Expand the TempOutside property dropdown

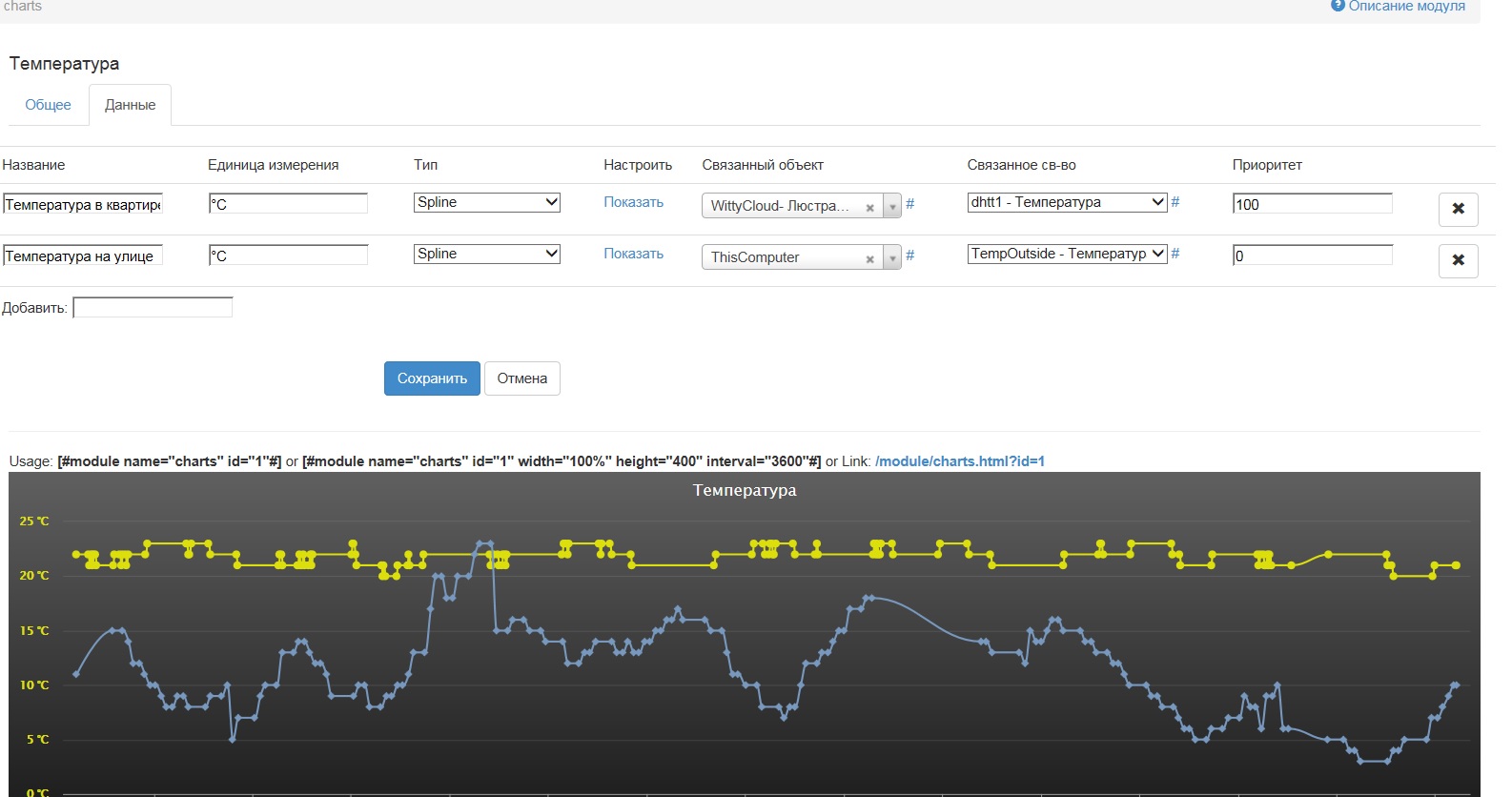click(x=1067, y=254)
